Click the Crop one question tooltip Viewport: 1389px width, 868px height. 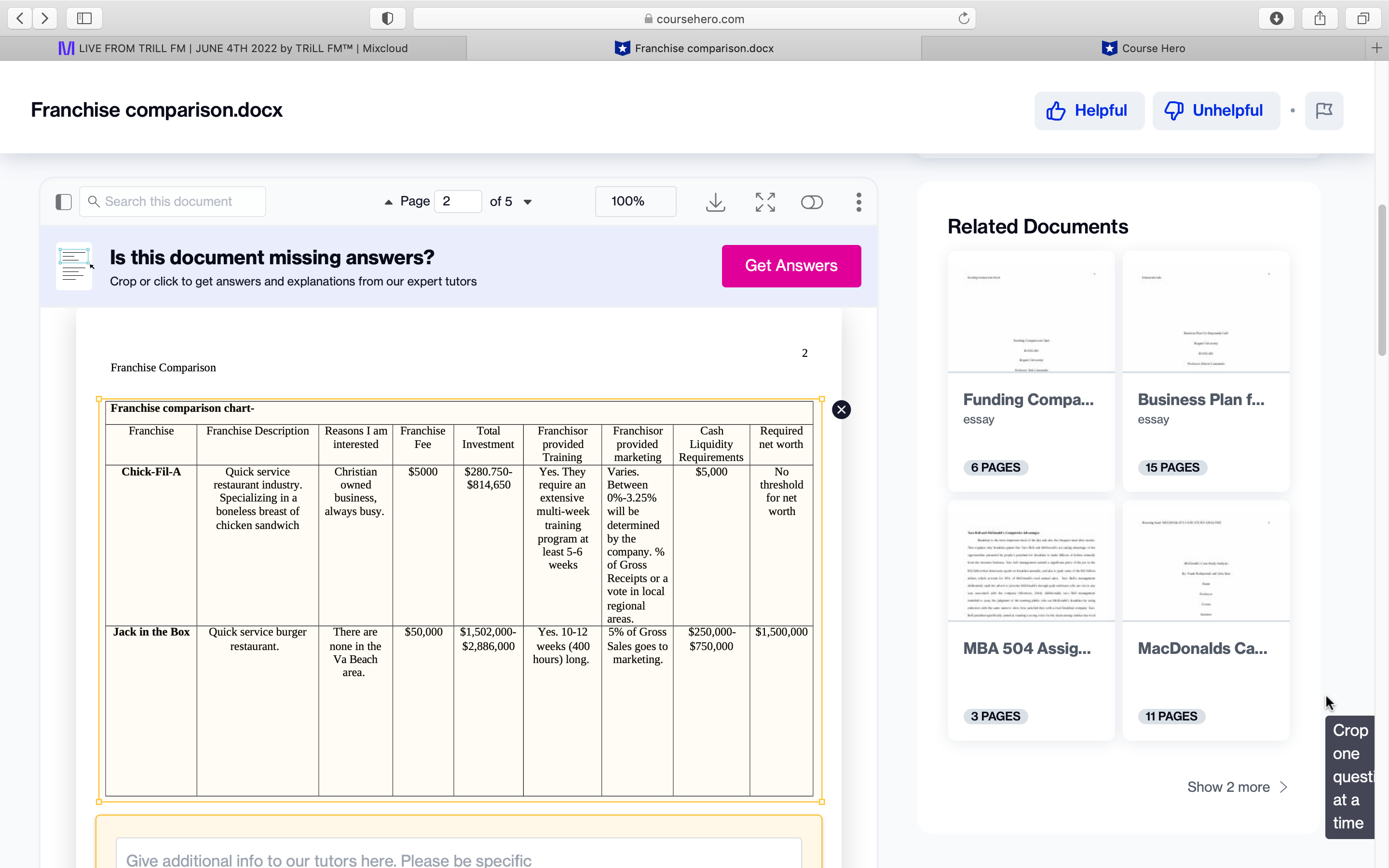click(1350, 777)
